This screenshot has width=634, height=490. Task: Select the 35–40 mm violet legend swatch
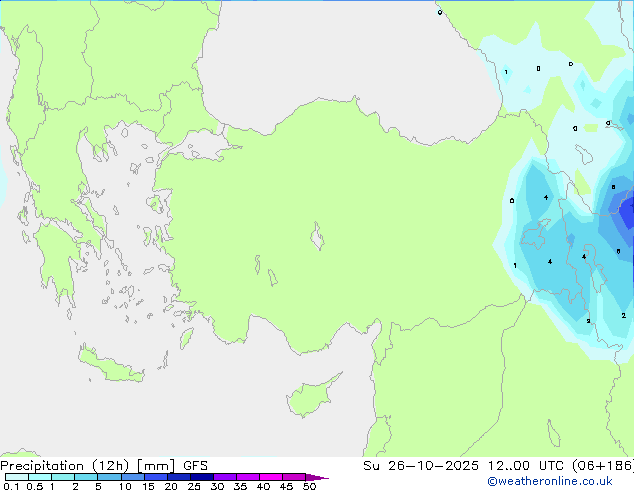pos(248,477)
